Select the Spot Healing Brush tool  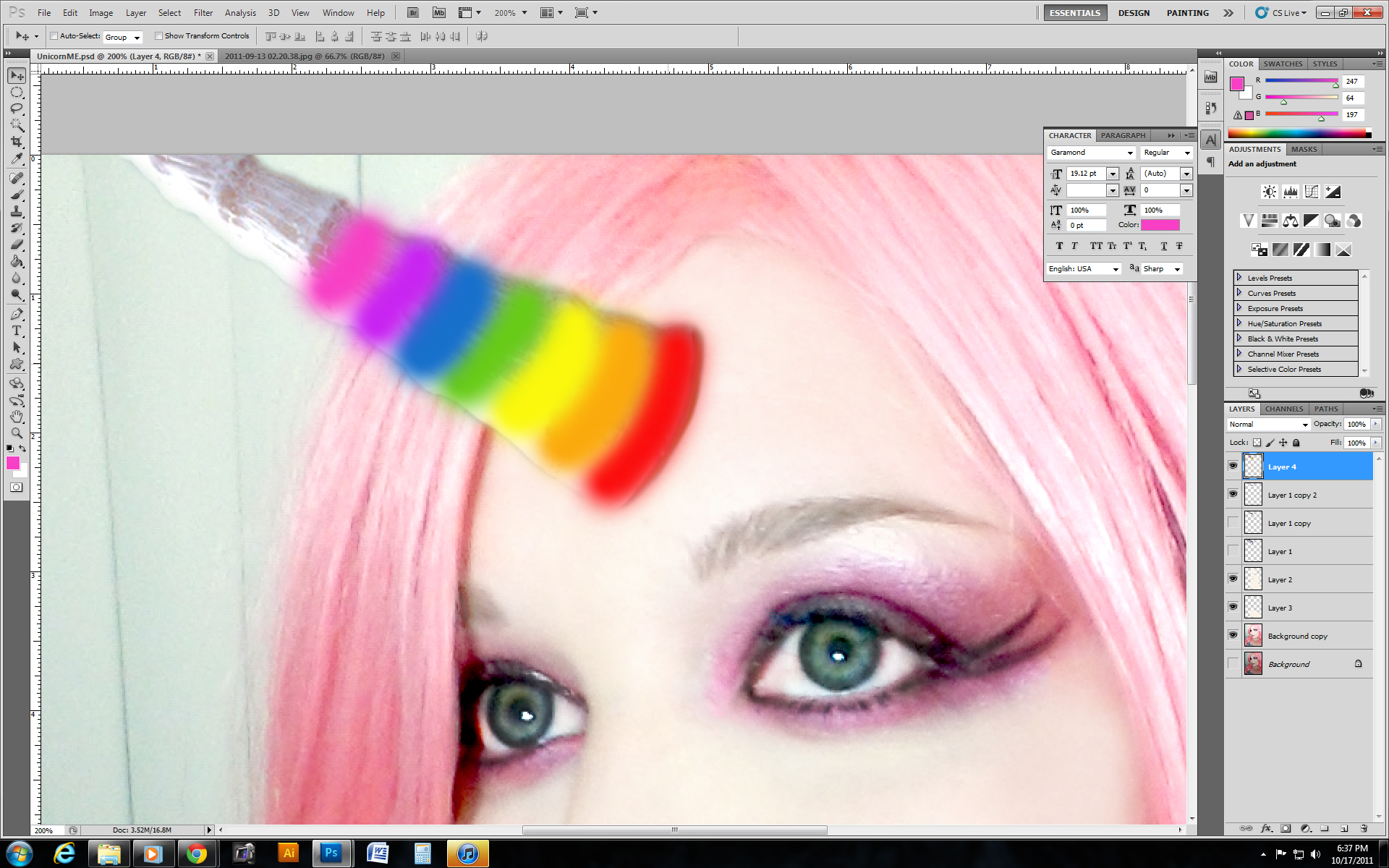click(x=17, y=178)
